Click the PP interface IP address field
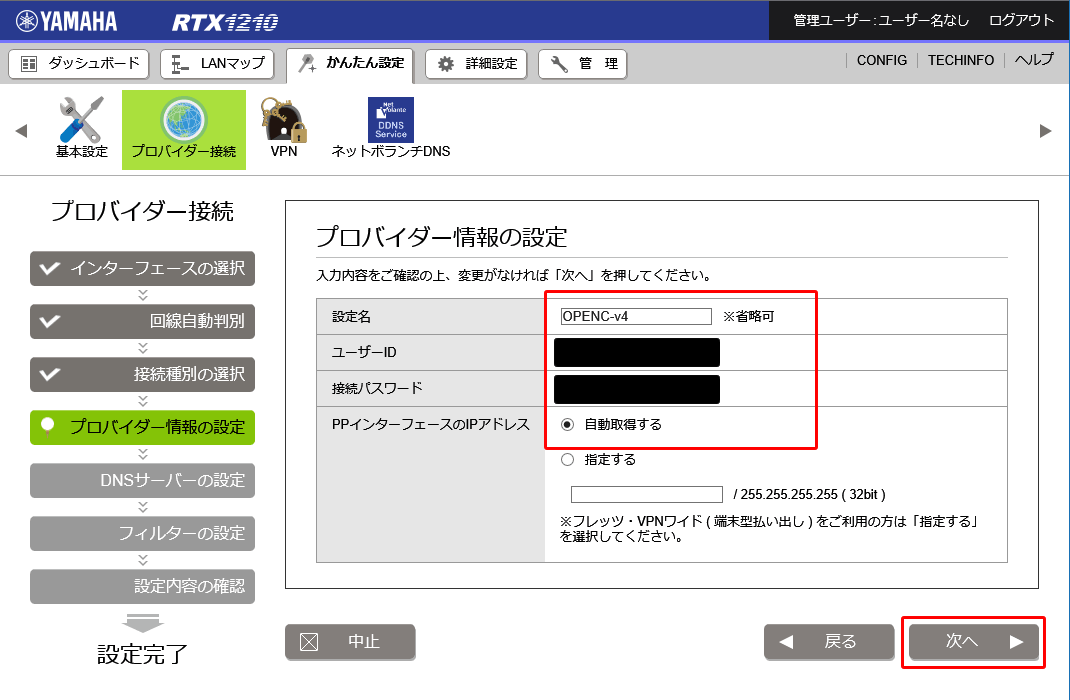1070x700 pixels. pyautogui.click(x=646, y=495)
